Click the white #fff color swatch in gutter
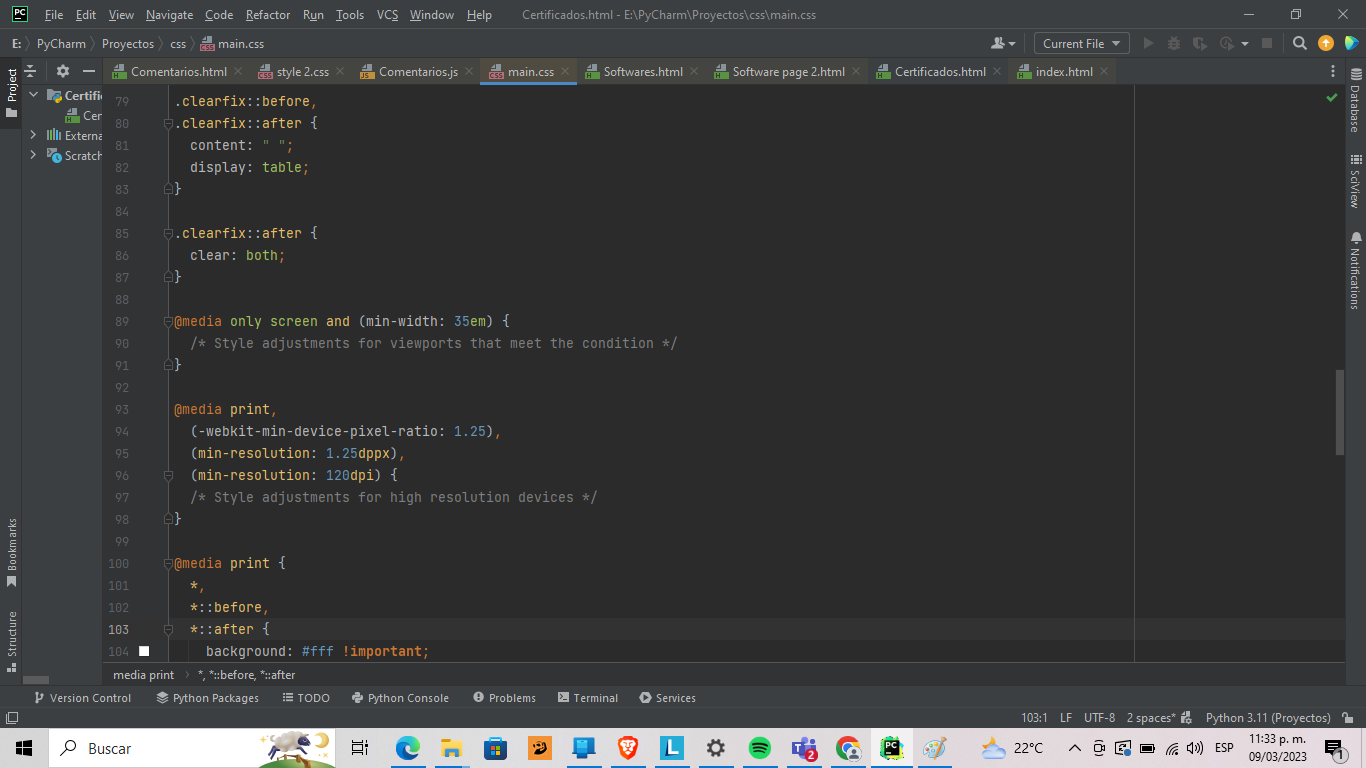This screenshot has height=768, width=1366. [x=144, y=651]
